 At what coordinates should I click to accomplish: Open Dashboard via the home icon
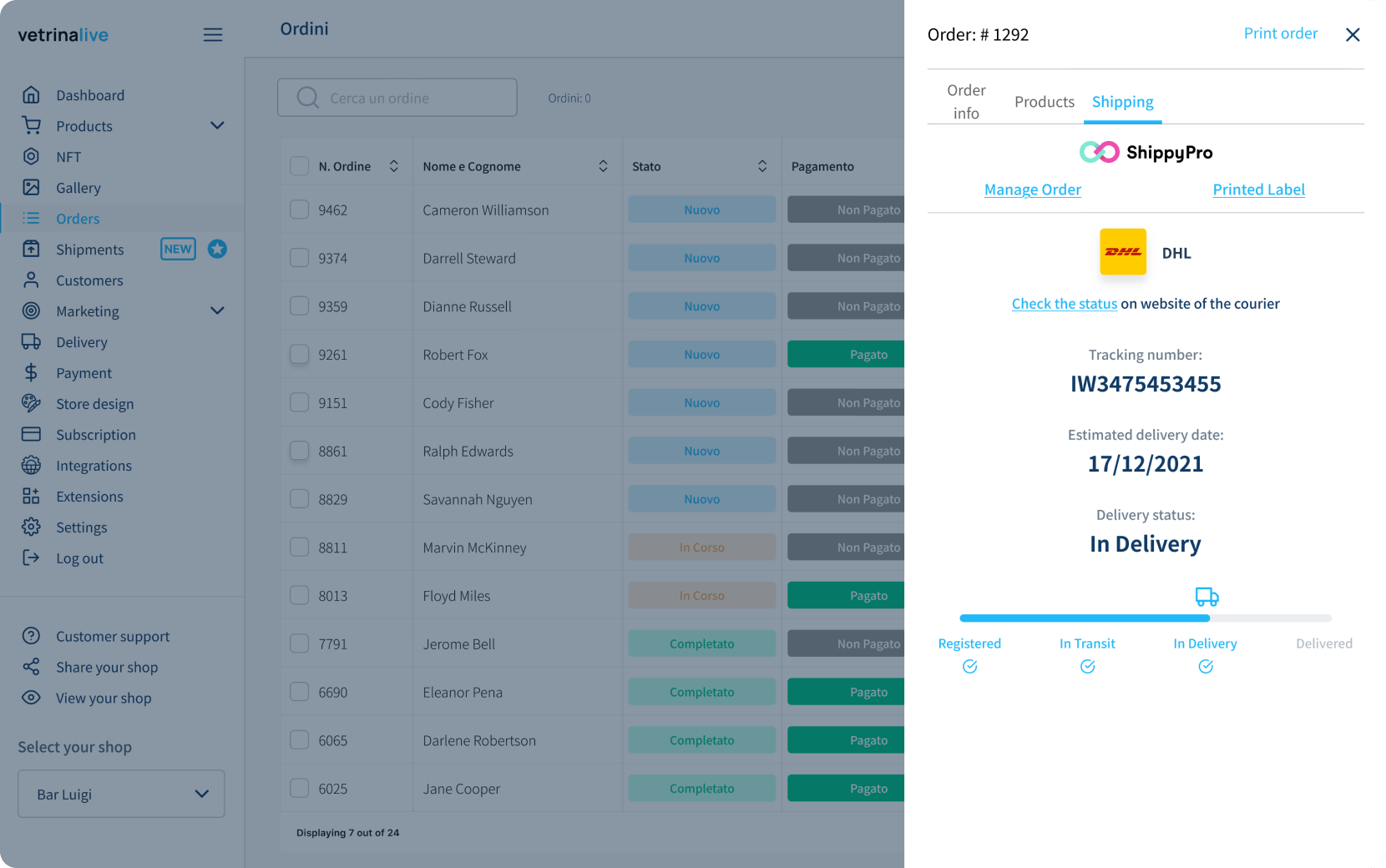(x=31, y=95)
